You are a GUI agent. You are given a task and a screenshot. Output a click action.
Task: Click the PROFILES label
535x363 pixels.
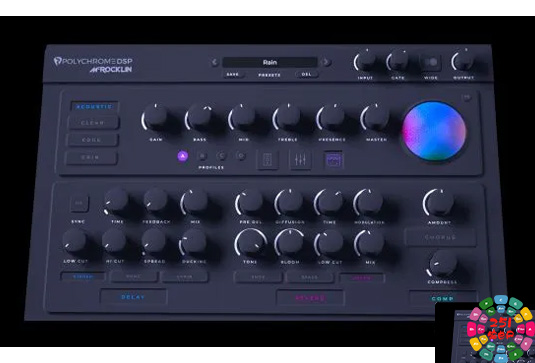(211, 168)
